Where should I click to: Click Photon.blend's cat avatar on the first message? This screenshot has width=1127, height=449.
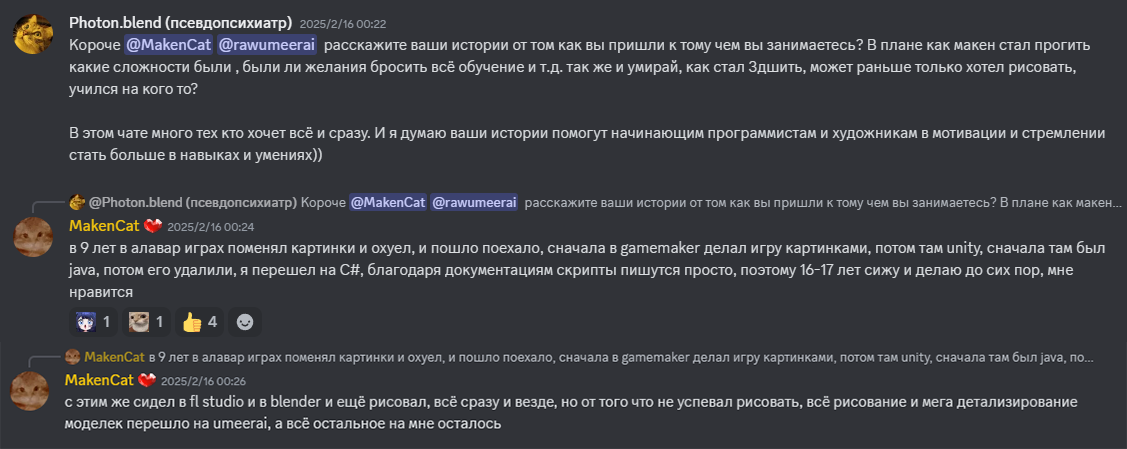click(33, 35)
